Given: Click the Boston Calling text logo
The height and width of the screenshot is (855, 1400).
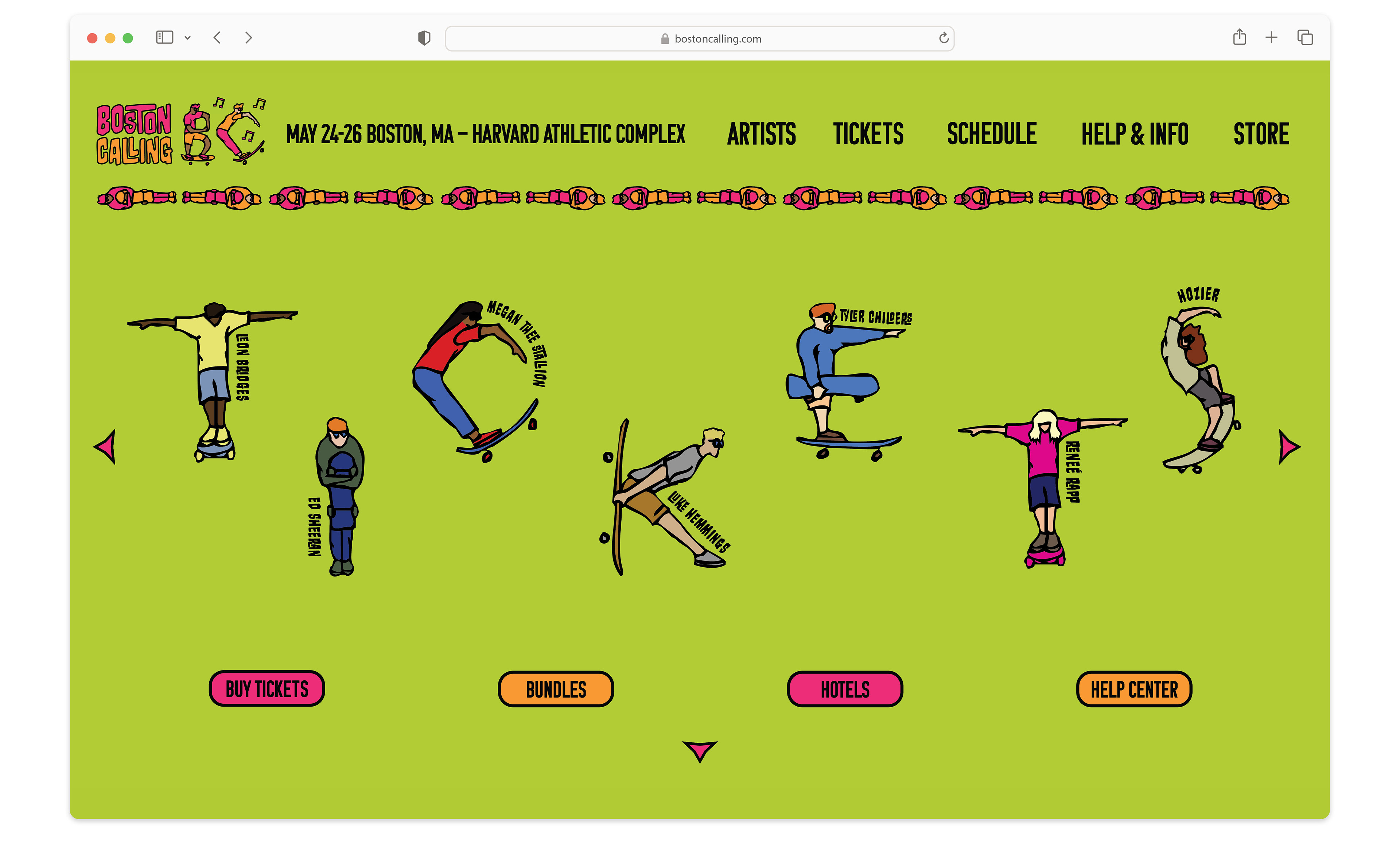Looking at the screenshot, I should [x=134, y=134].
